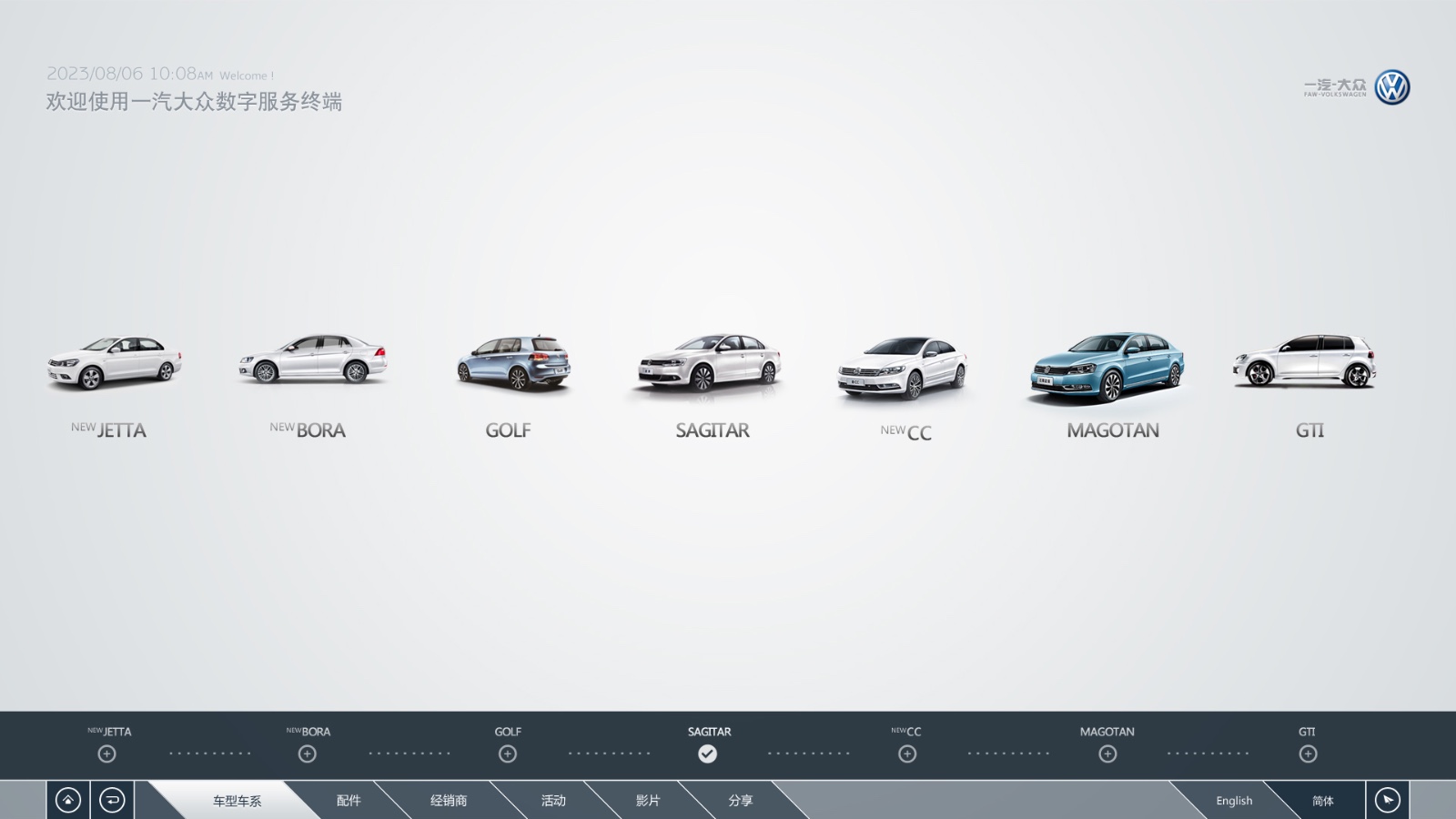The height and width of the screenshot is (819, 1456).
Task: Click the large SAGITAR label under the car
Action: (713, 430)
